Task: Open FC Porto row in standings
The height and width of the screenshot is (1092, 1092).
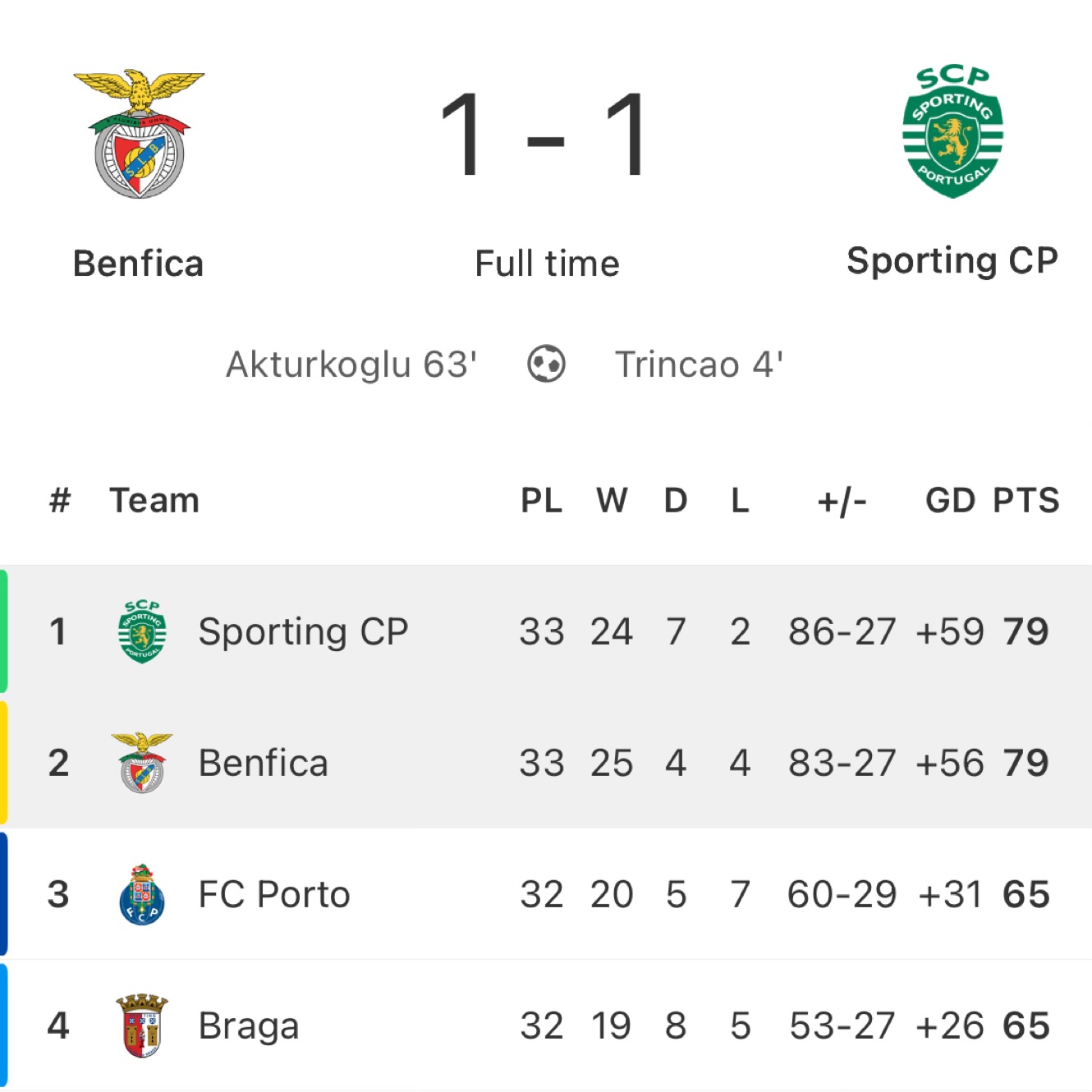Action: point(546,894)
